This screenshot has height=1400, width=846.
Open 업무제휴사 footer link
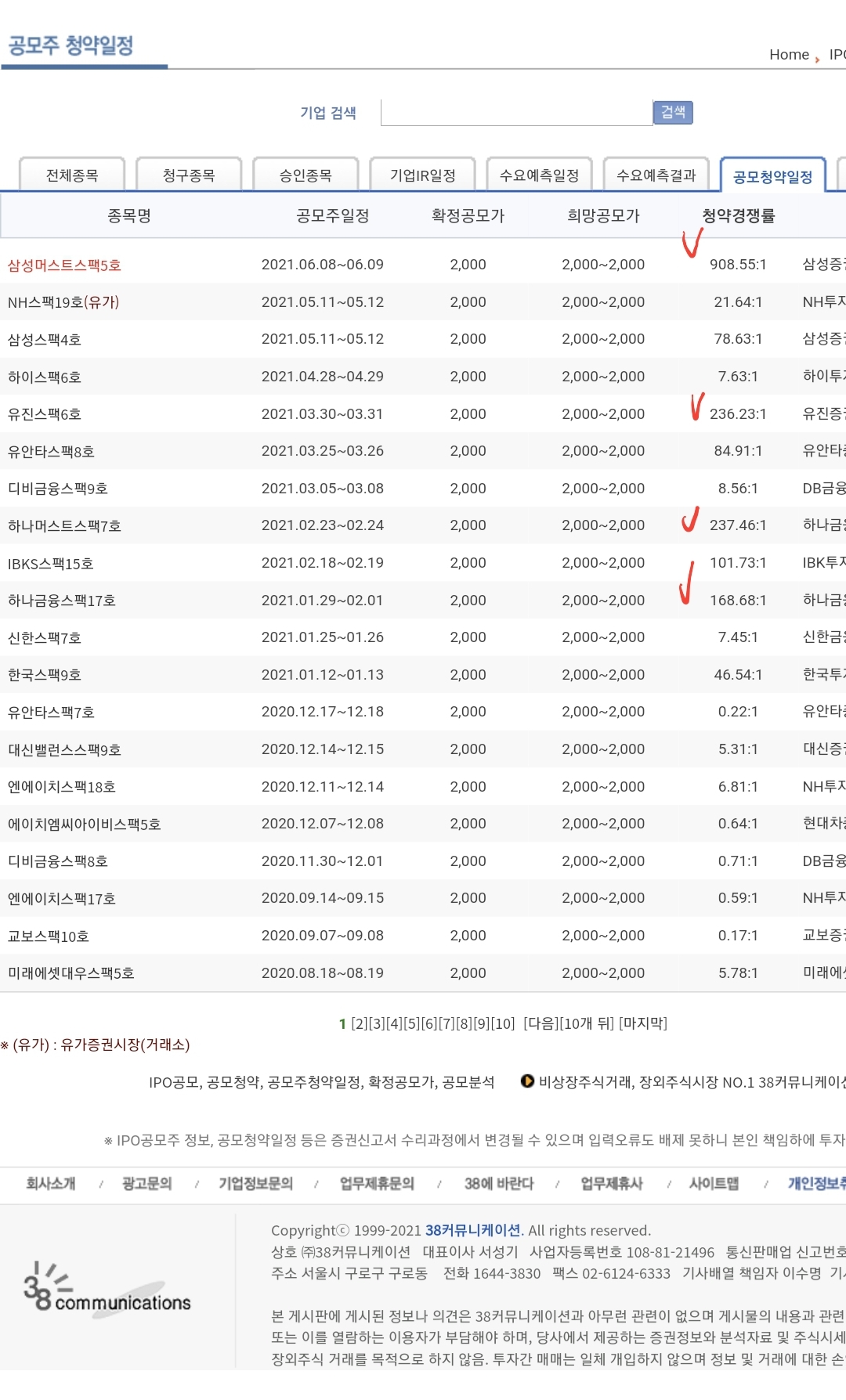click(x=612, y=1183)
